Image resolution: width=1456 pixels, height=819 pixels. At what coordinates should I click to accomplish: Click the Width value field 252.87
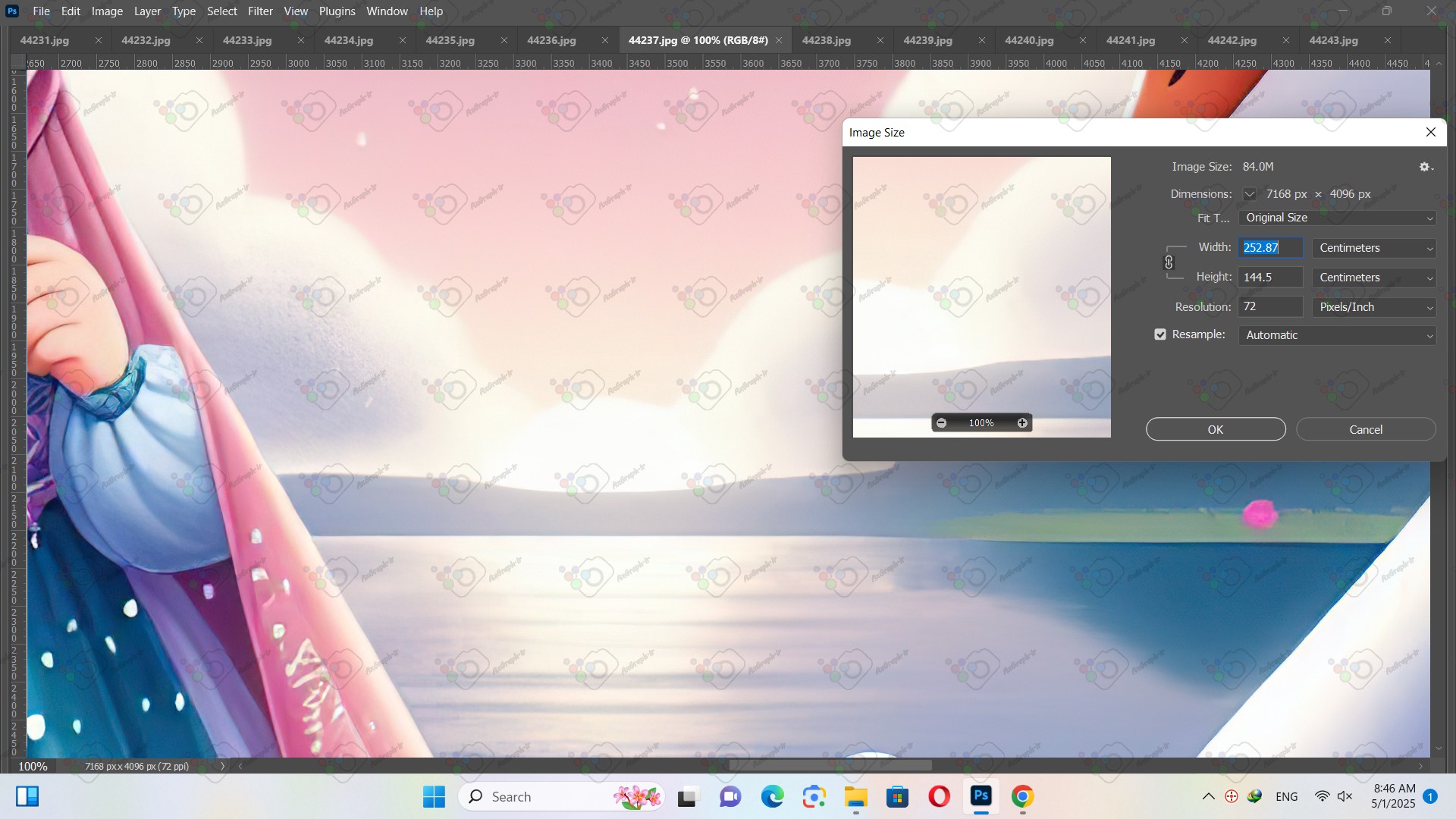click(1271, 248)
